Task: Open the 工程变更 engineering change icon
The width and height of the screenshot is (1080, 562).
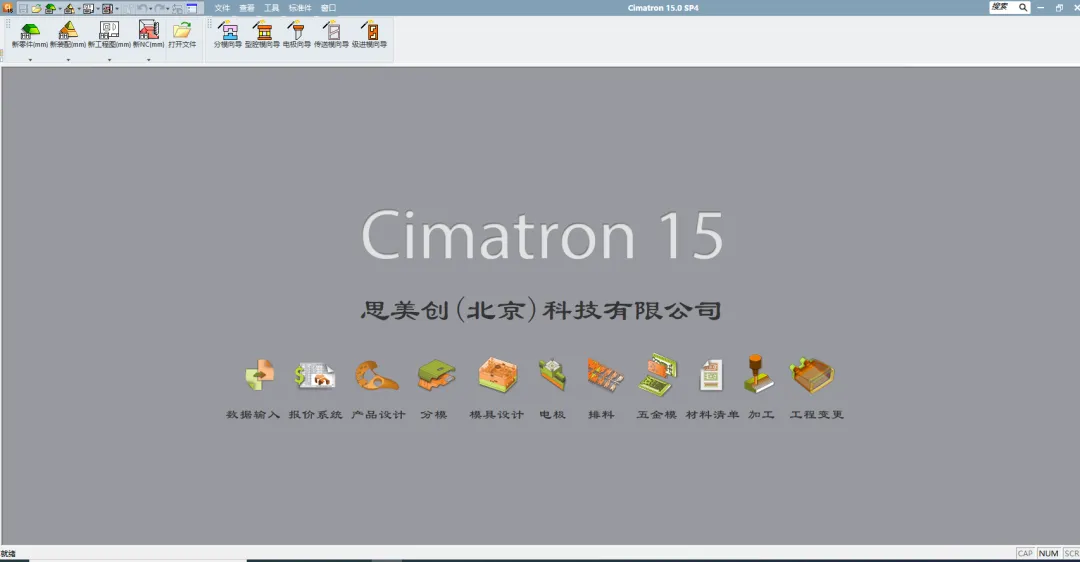Action: tap(813, 375)
